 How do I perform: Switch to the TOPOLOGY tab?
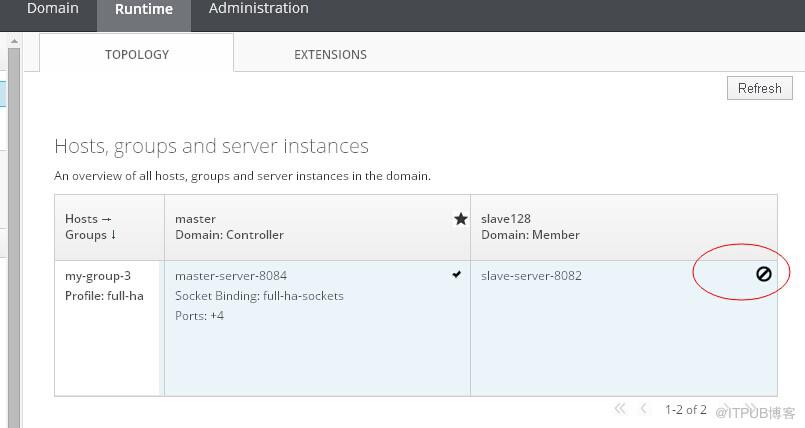(x=137, y=54)
